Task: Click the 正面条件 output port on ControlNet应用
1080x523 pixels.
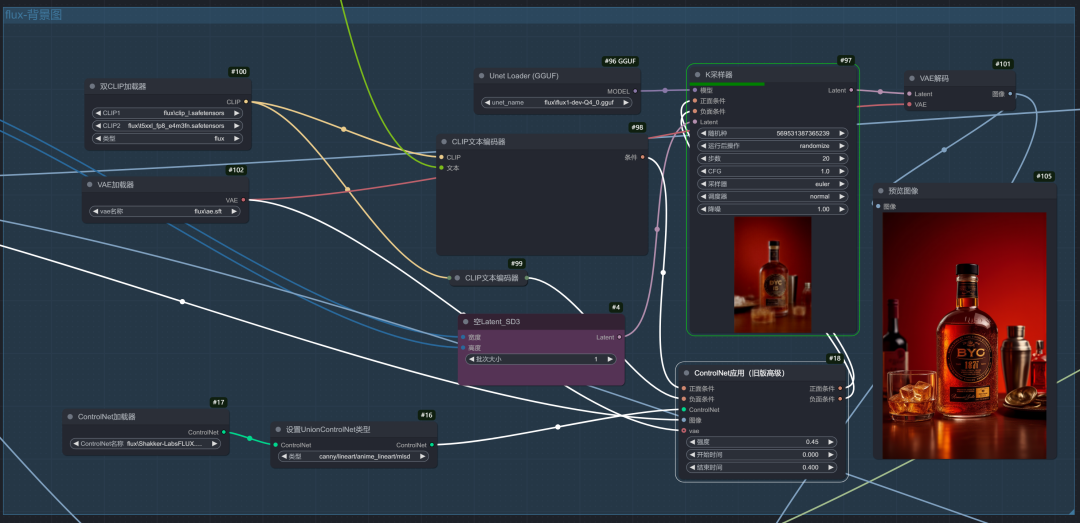Action: click(840, 389)
